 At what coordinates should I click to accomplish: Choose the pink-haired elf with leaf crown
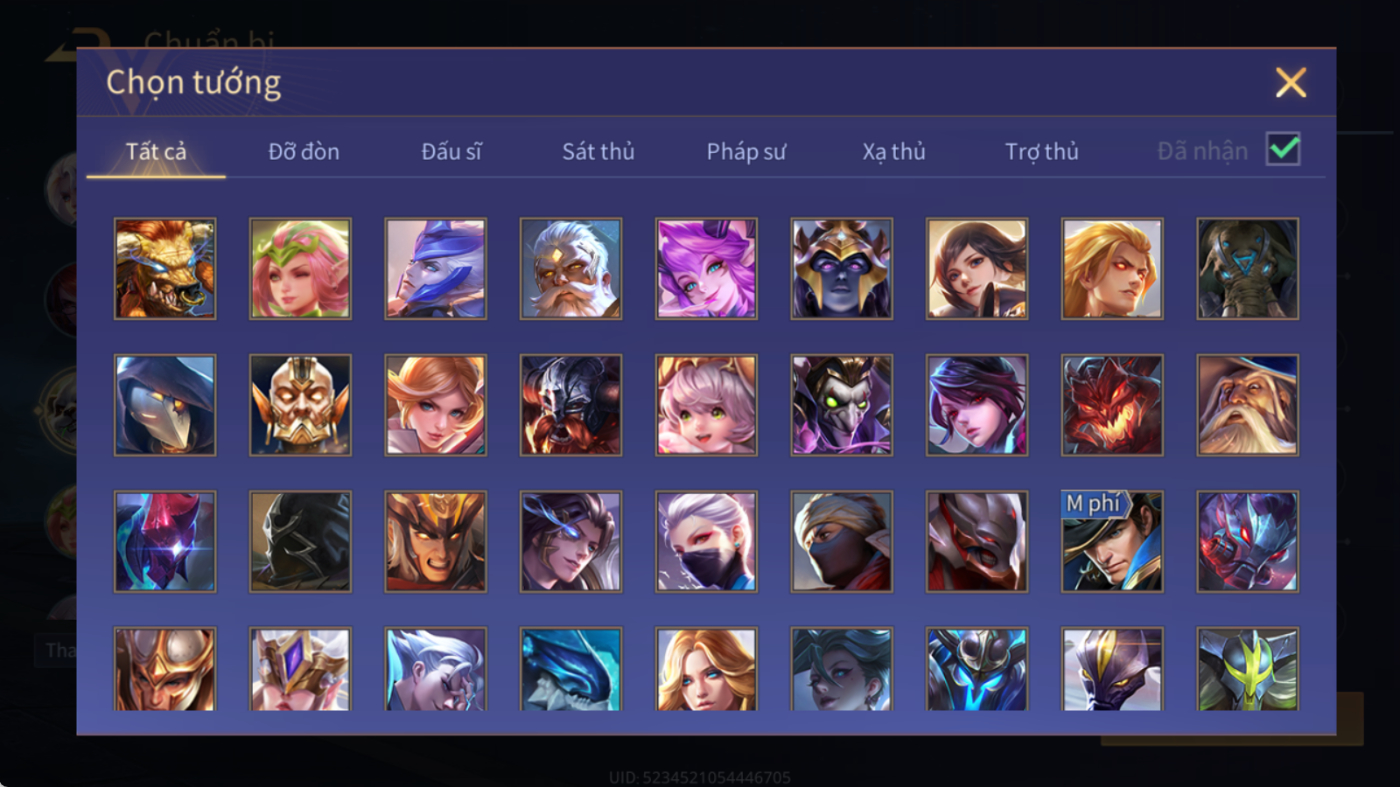[x=300, y=269]
